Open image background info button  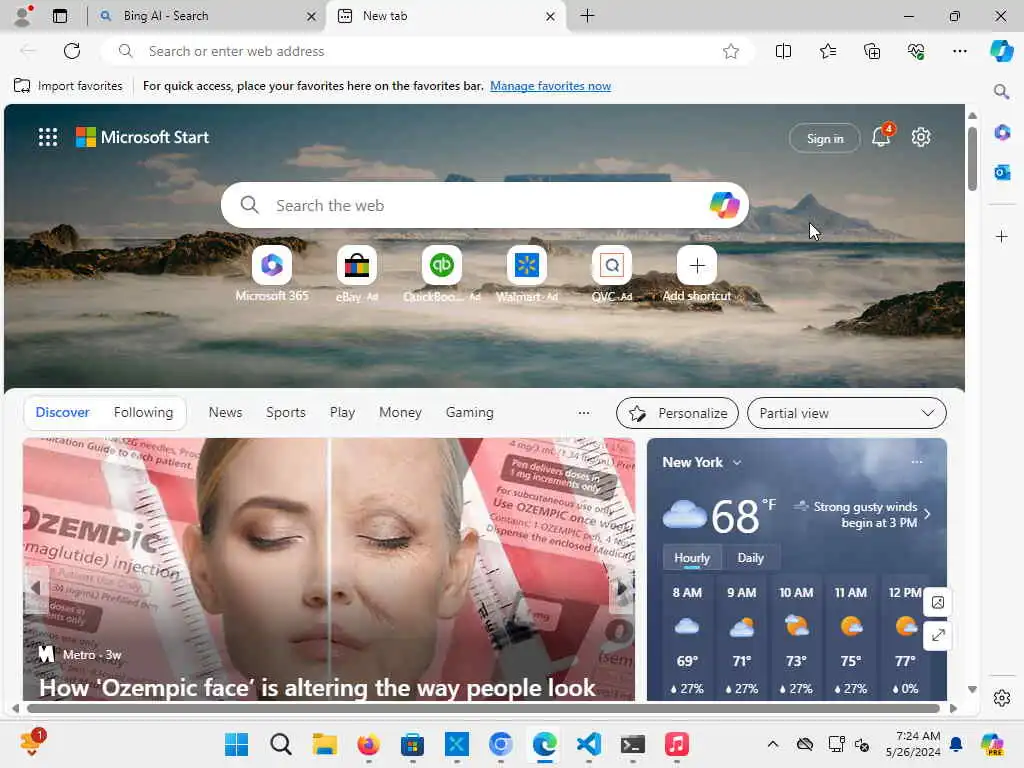(938, 602)
